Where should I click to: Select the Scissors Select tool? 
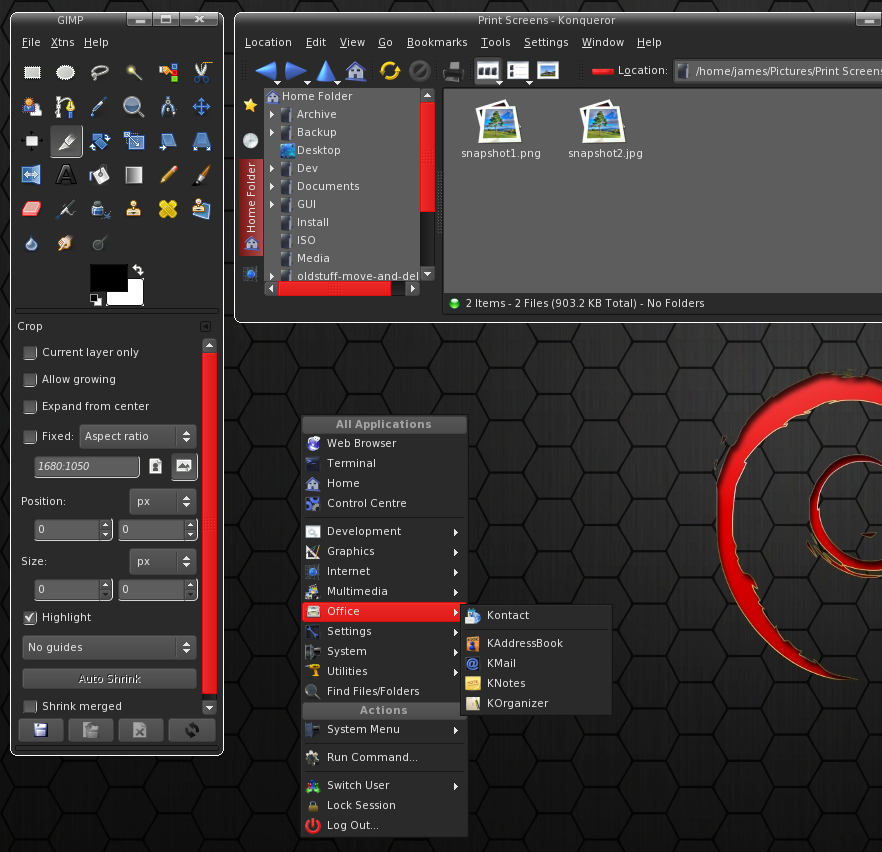[201, 72]
